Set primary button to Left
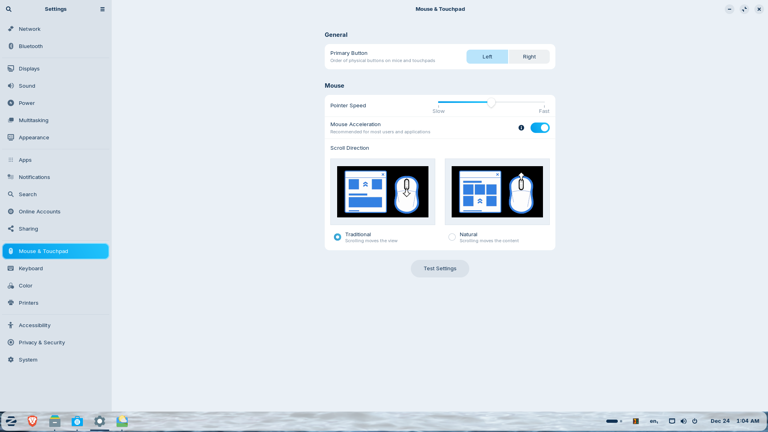Image resolution: width=768 pixels, height=432 pixels. pyautogui.click(x=487, y=57)
